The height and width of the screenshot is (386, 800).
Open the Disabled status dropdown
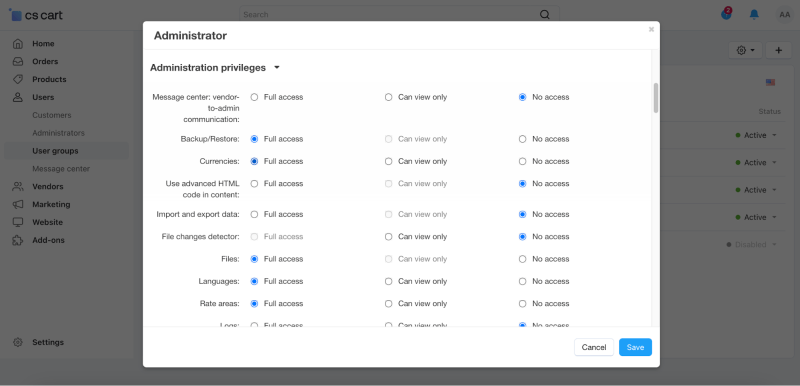pyautogui.click(x=752, y=245)
